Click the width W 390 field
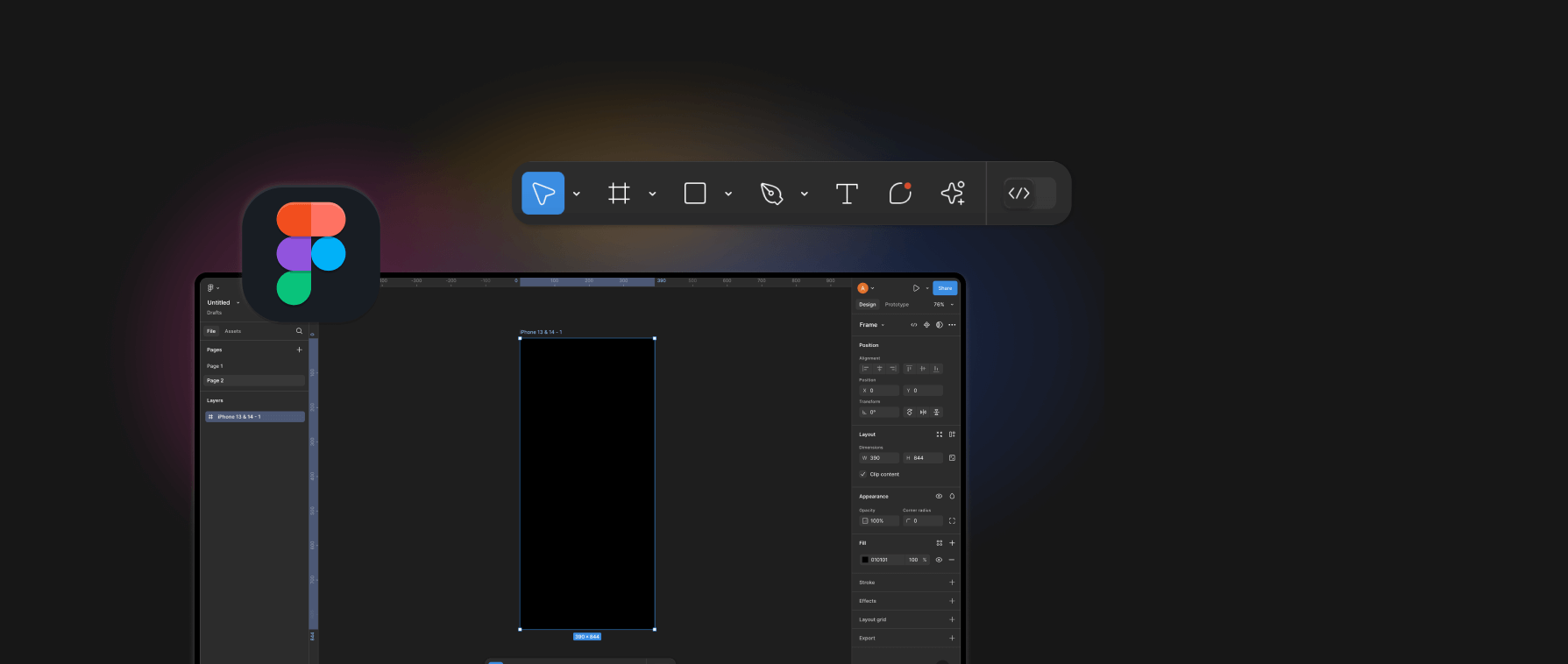The image size is (1568, 664). 879,458
